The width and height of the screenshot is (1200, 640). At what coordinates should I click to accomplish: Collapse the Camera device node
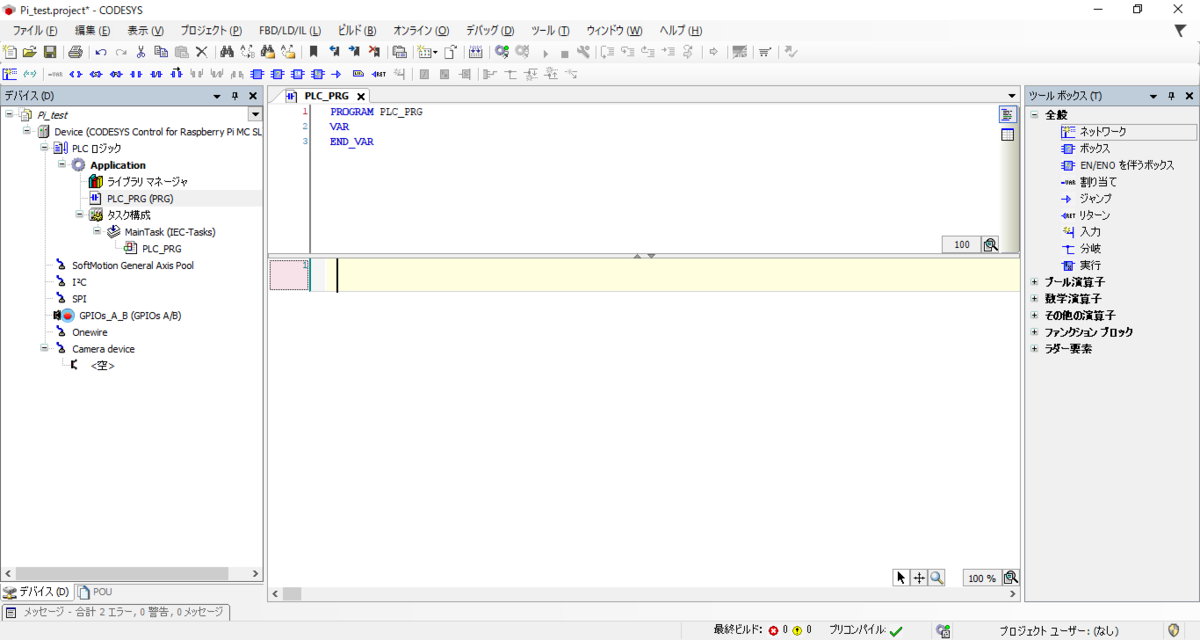[x=44, y=348]
